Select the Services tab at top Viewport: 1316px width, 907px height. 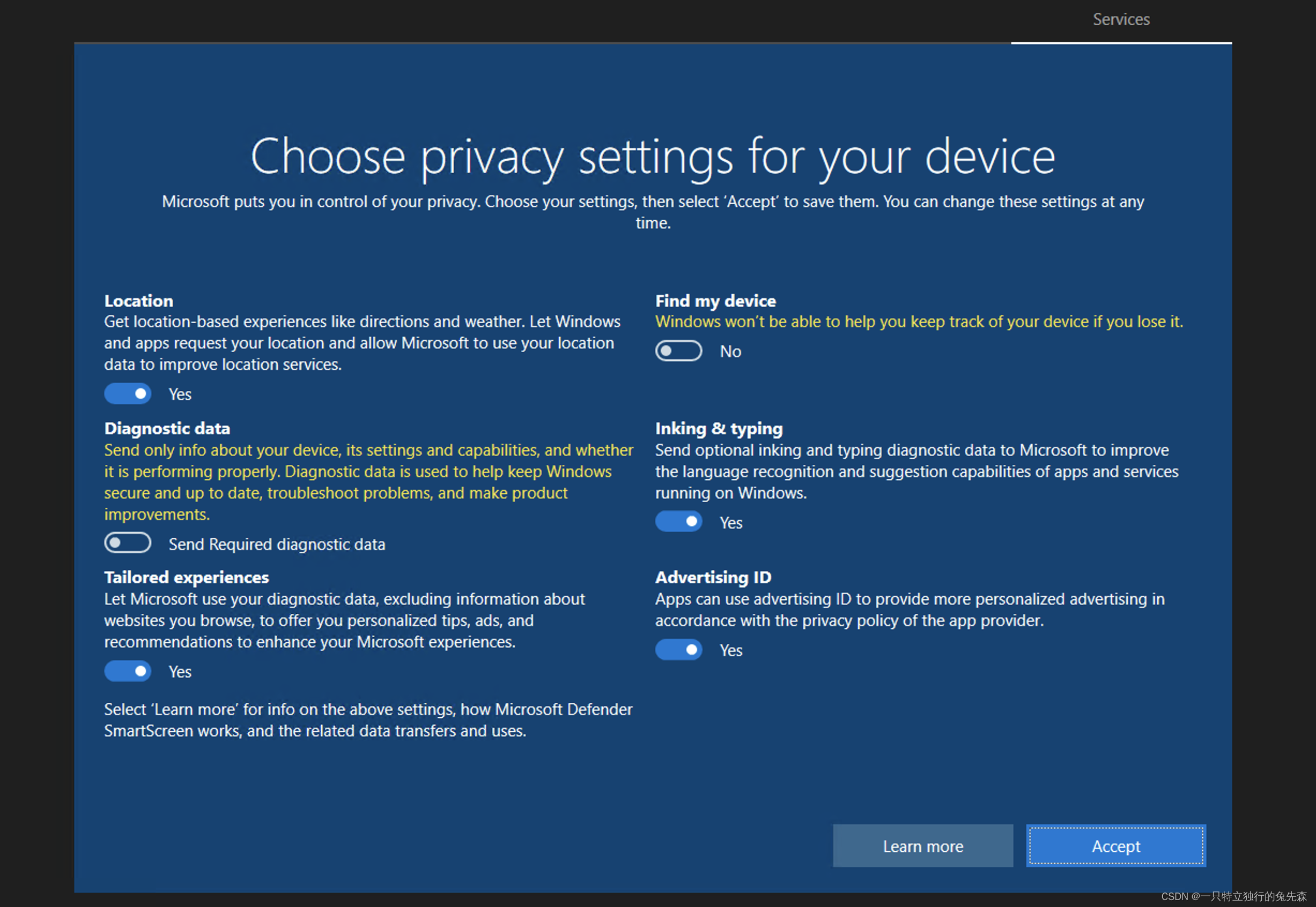click(x=1120, y=20)
